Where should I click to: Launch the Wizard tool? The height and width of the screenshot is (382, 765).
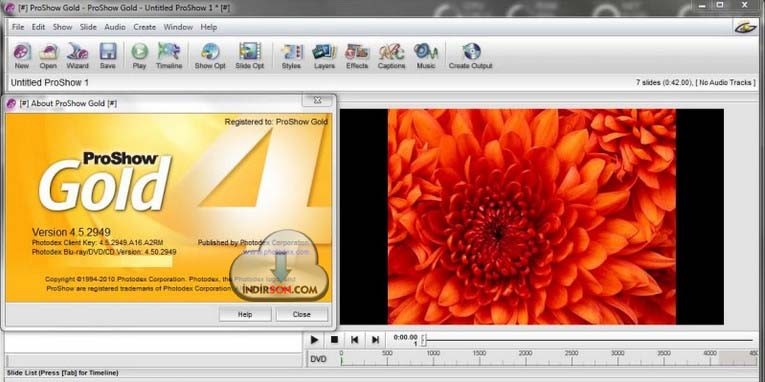pyautogui.click(x=78, y=56)
